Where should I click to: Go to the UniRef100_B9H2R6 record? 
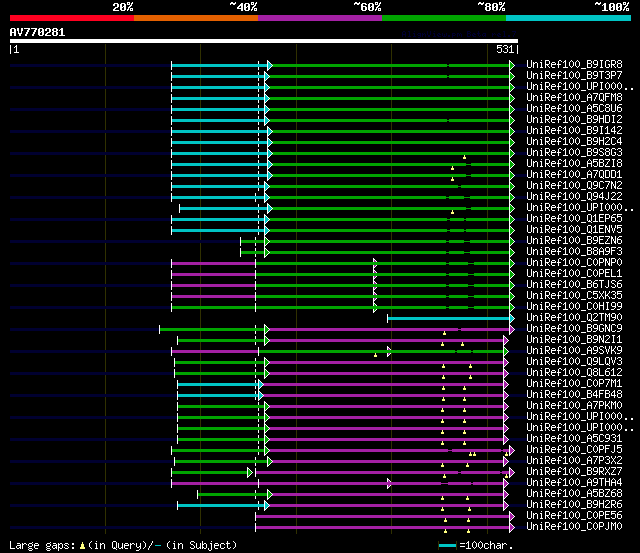(574, 505)
